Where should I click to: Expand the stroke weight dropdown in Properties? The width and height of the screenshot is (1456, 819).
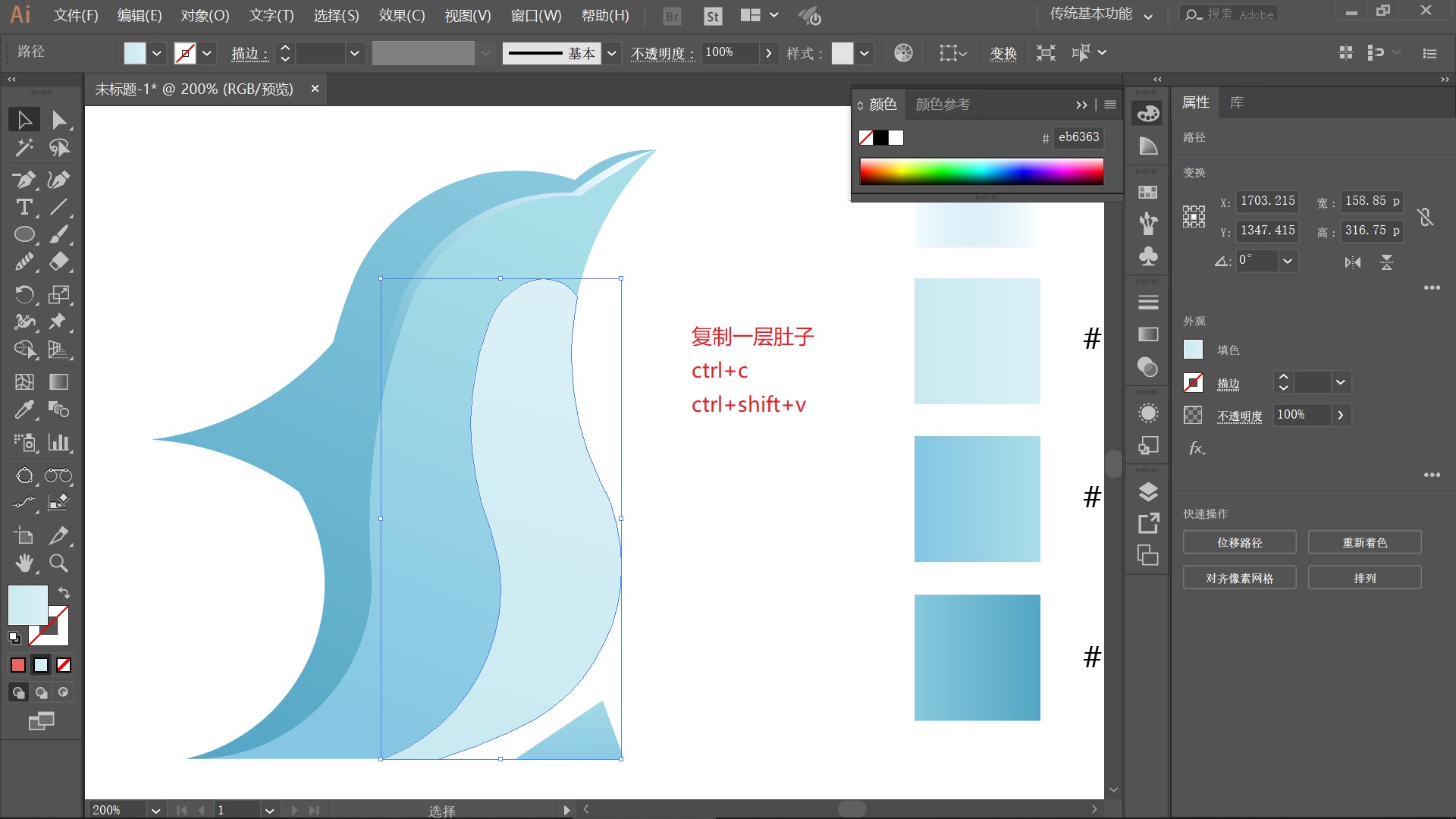[1341, 382]
